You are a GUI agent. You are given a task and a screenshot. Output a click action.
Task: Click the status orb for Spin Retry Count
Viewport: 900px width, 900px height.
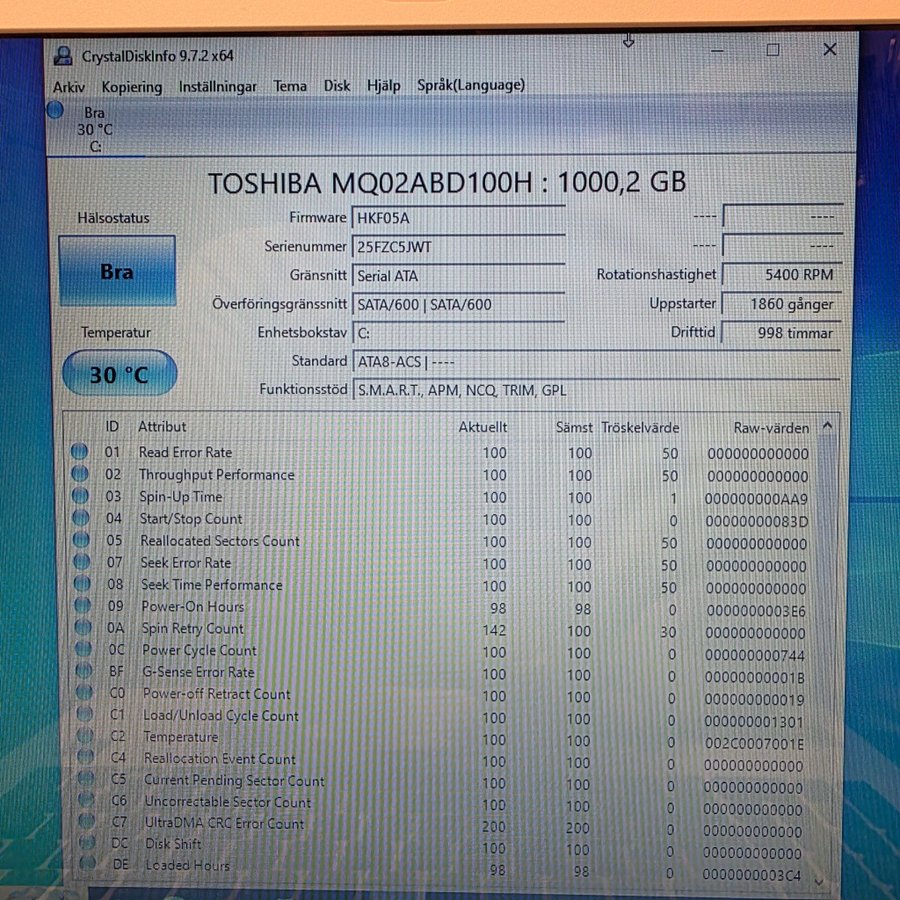pos(81,629)
